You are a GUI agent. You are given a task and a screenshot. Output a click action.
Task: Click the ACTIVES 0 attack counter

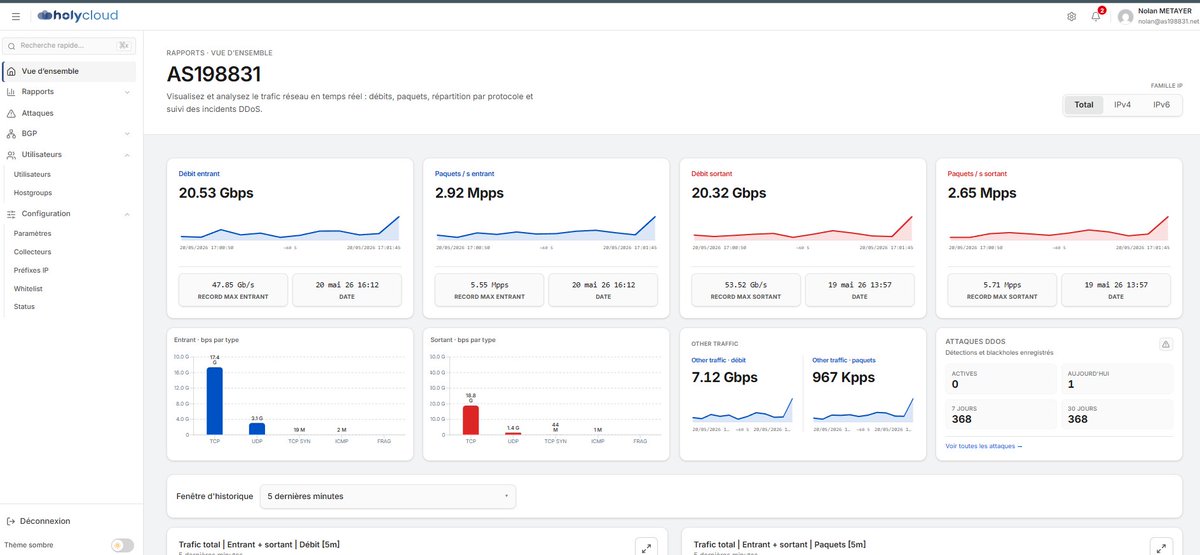click(1000, 378)
